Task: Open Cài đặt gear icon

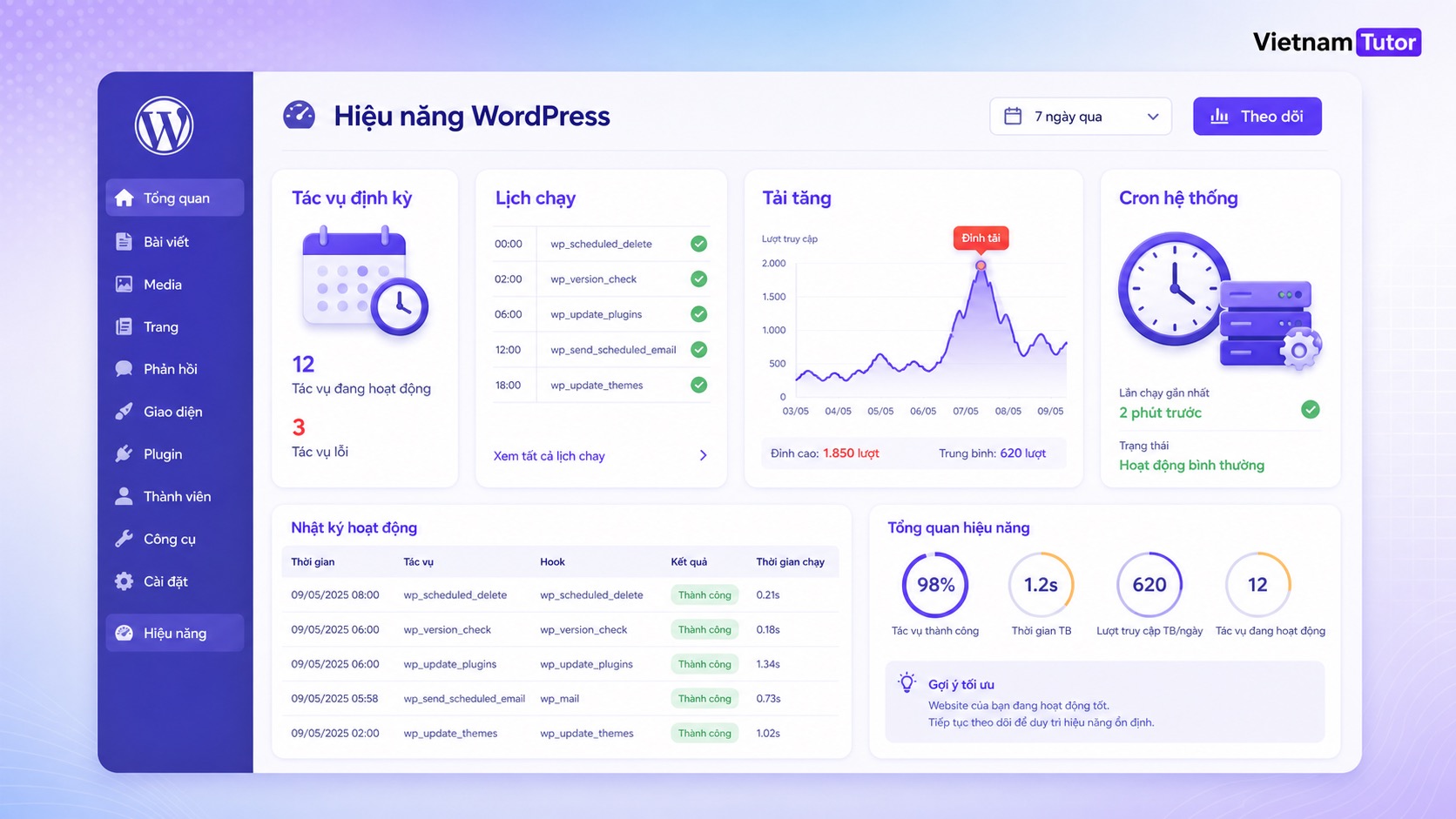Action: point(124,581)
